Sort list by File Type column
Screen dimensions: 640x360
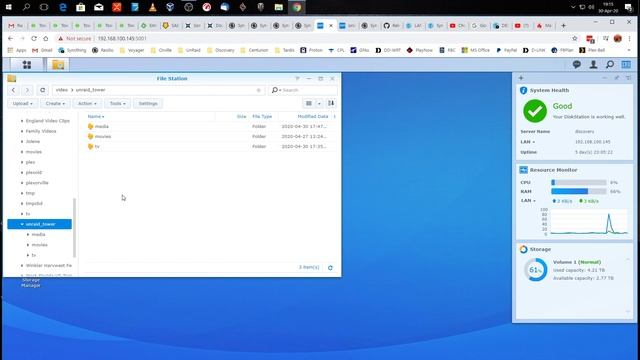click(262, 116)
